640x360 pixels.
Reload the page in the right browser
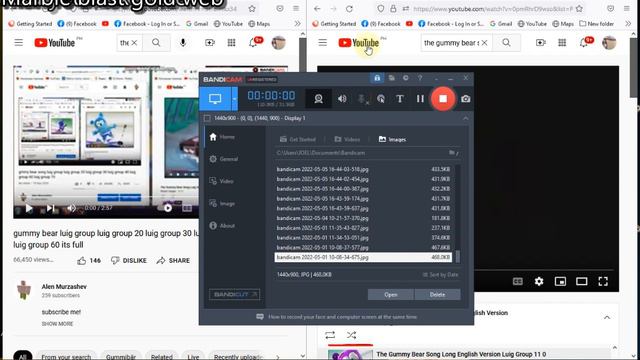(349, 9)
